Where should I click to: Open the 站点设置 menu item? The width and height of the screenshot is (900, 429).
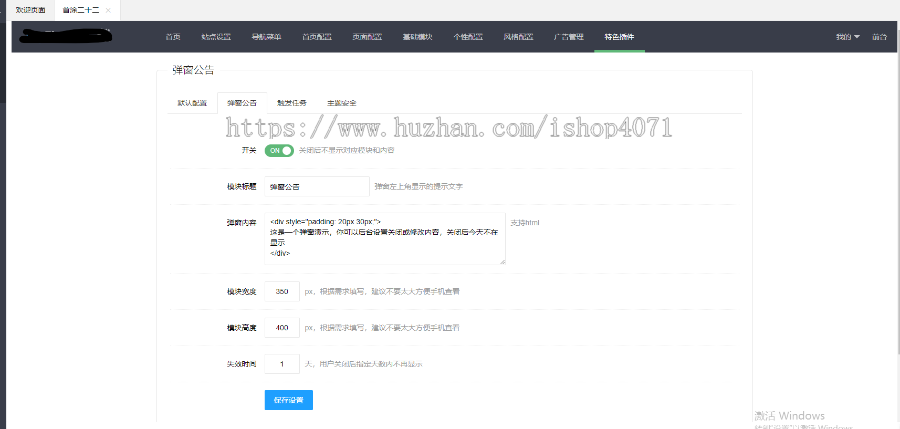pyautogui.click(x=215, y=37)
